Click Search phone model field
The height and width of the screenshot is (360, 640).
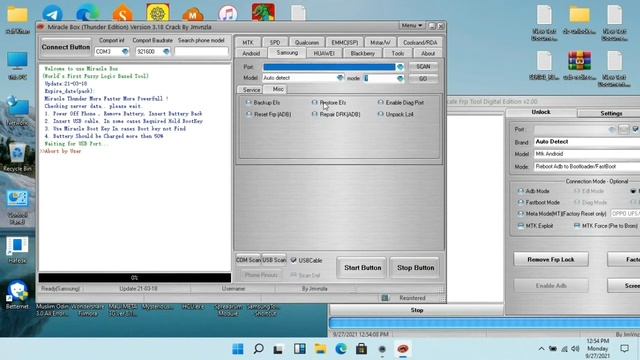[x=201, y=51]
